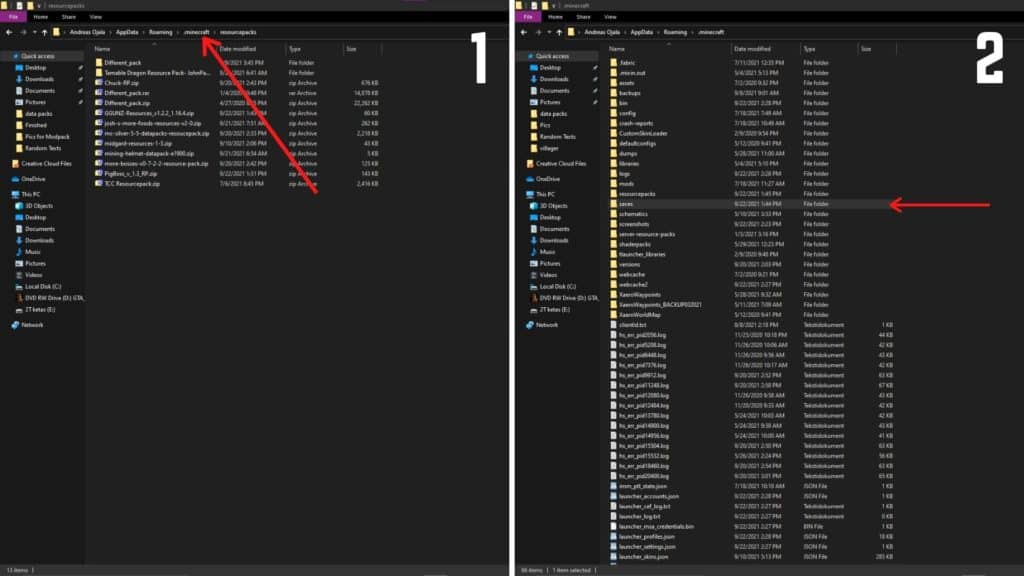Screen dimensions: 1024x576
Task: Click Up arrow in window 2 (.minecraft)
Action: (559, 32)
